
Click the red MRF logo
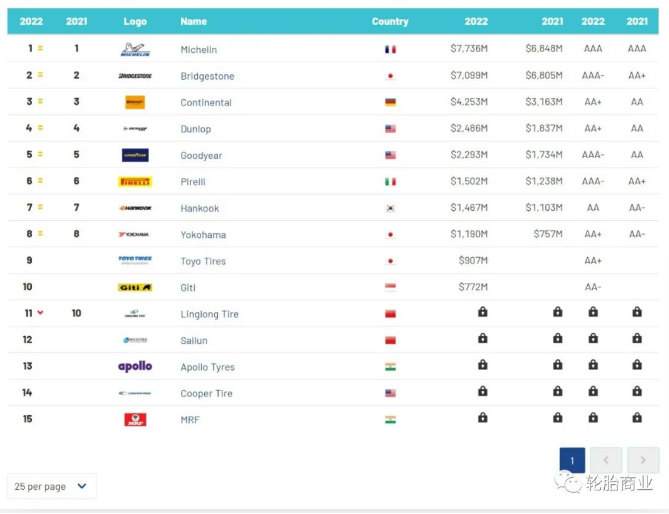[x=135, y=419]
